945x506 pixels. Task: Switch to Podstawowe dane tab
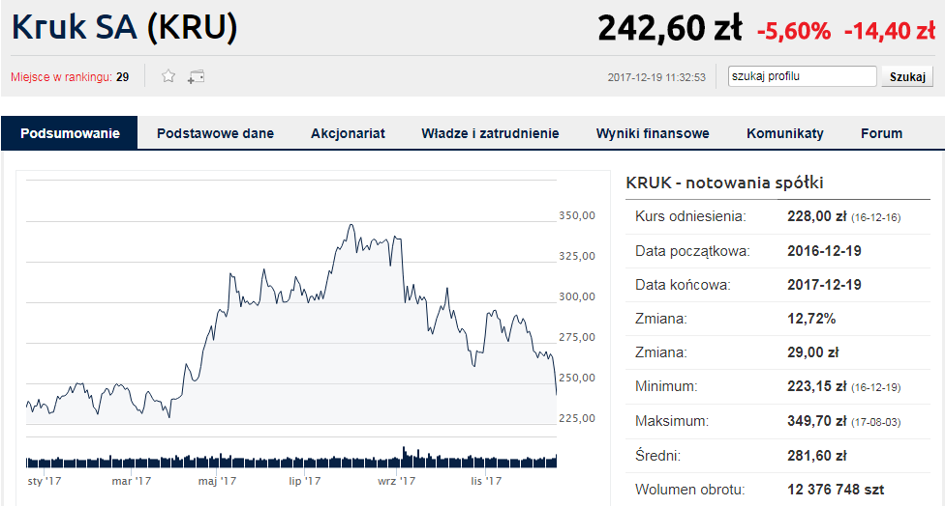[x=215, y=133]
